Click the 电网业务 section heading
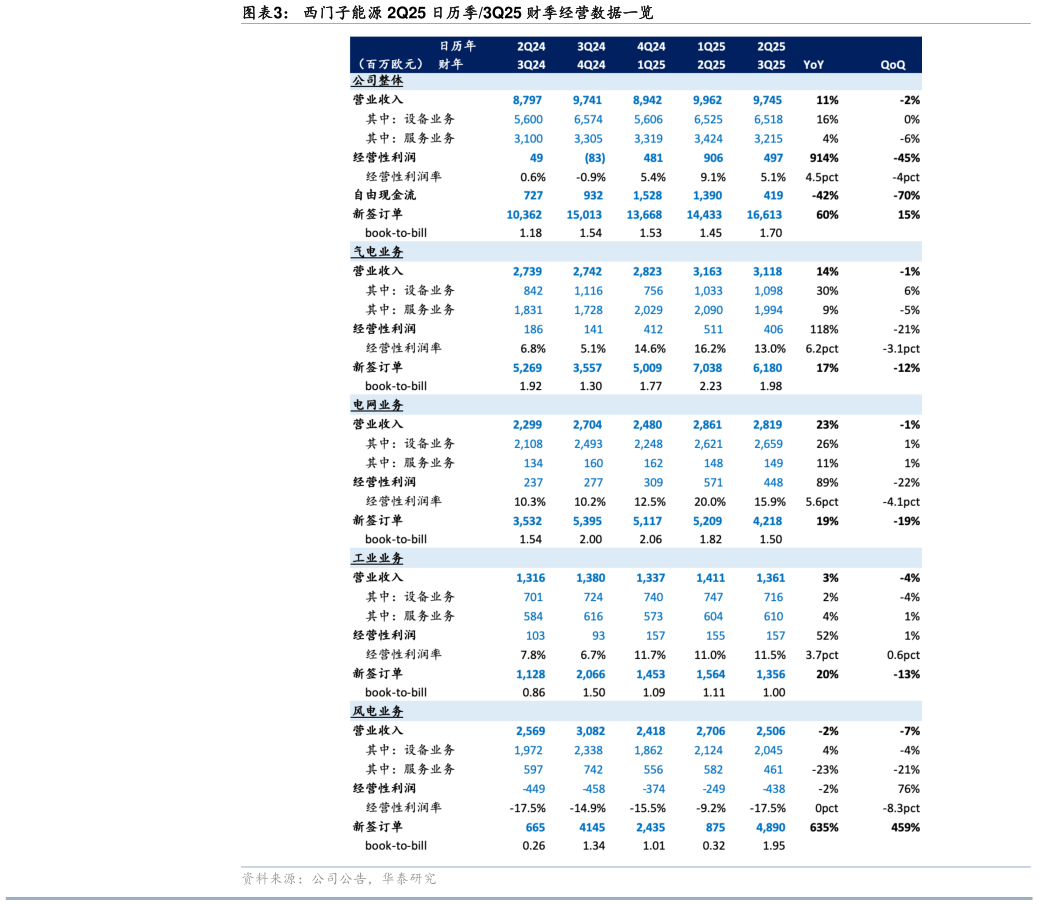This screenshot has width=1038, height=905. (x=378, y=405)
